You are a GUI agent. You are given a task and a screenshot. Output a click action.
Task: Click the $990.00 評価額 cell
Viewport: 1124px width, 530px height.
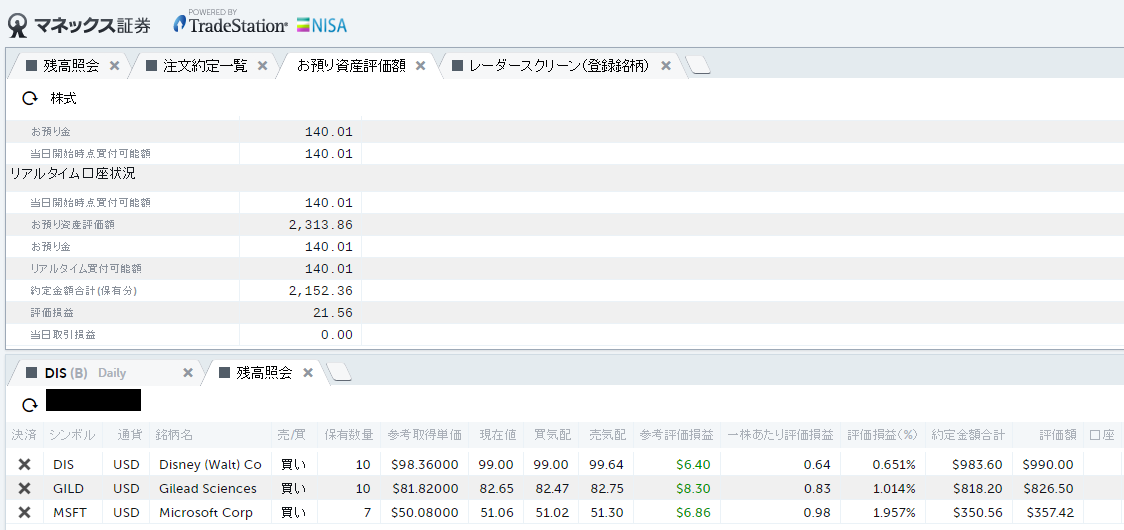[1047, 465]
